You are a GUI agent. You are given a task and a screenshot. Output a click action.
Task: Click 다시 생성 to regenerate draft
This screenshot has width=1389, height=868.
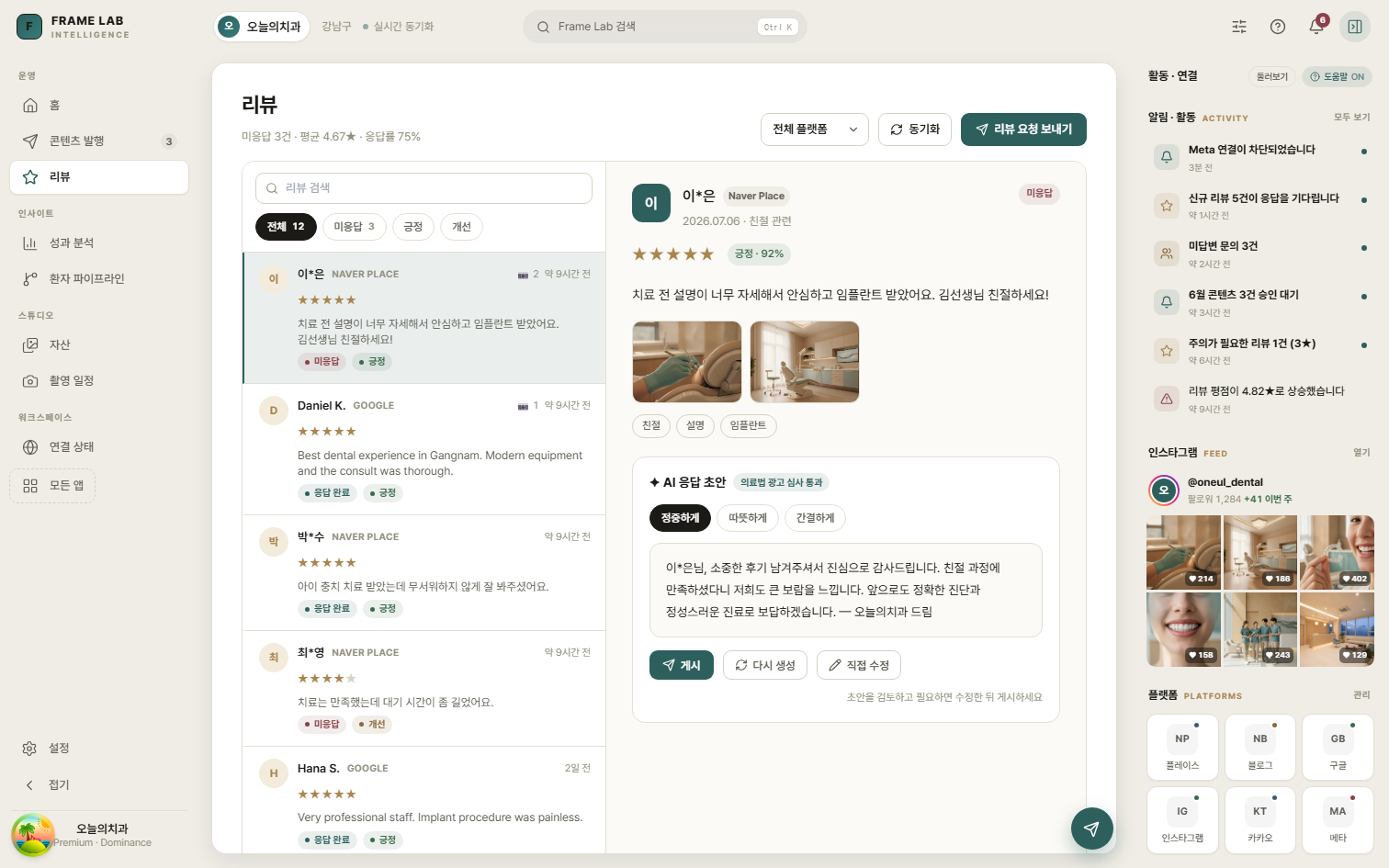765,665
